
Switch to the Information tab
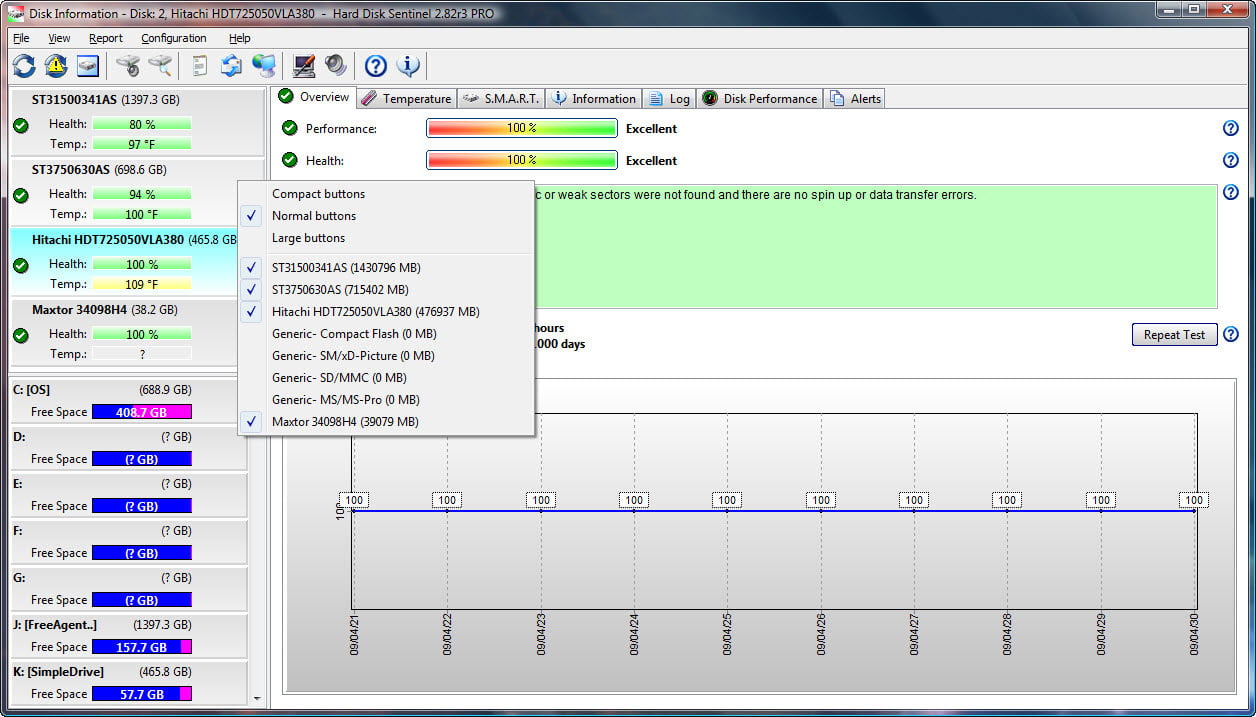click(x=593, y=99)
